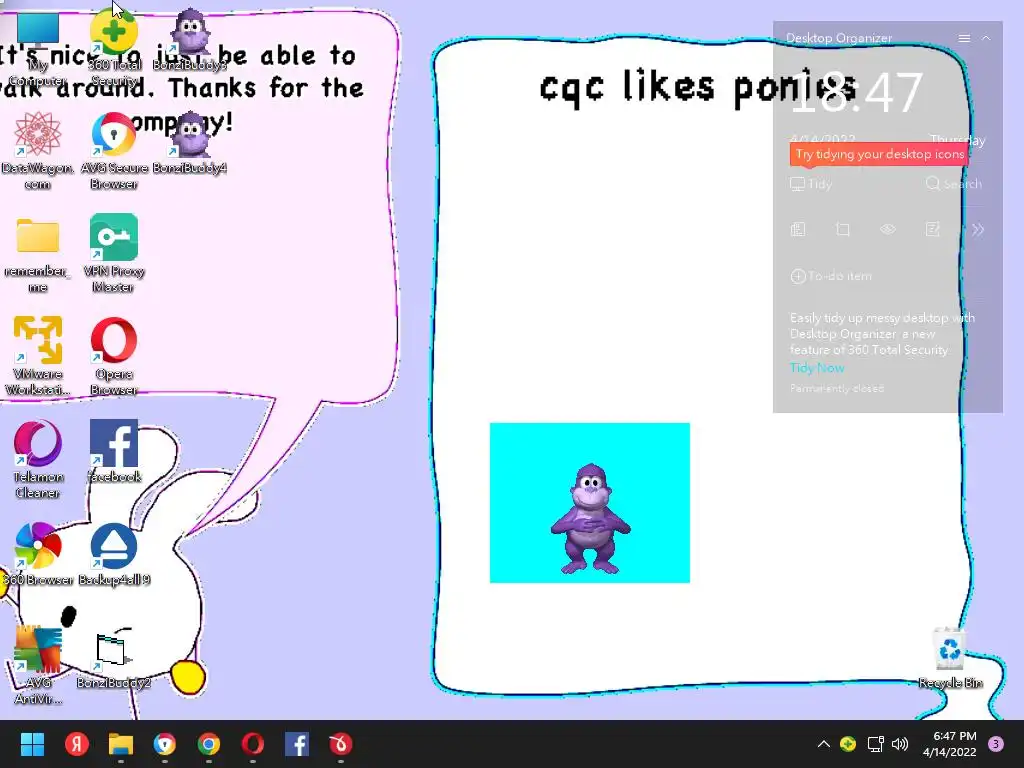Select the 360 Total Security desktop shortcut

[x=114, y=49]
